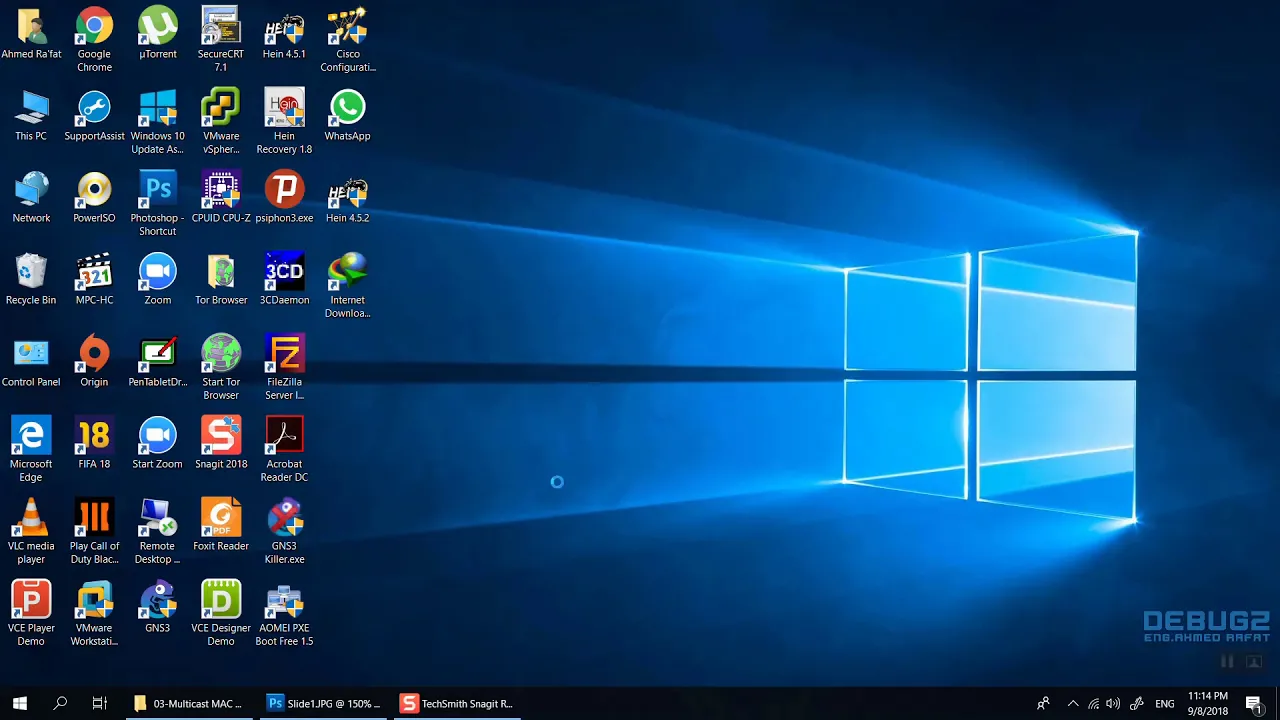Screen dimensions: 1280x720
Task: Click the Internet Download Manager icon
Action: coord(347,286)
